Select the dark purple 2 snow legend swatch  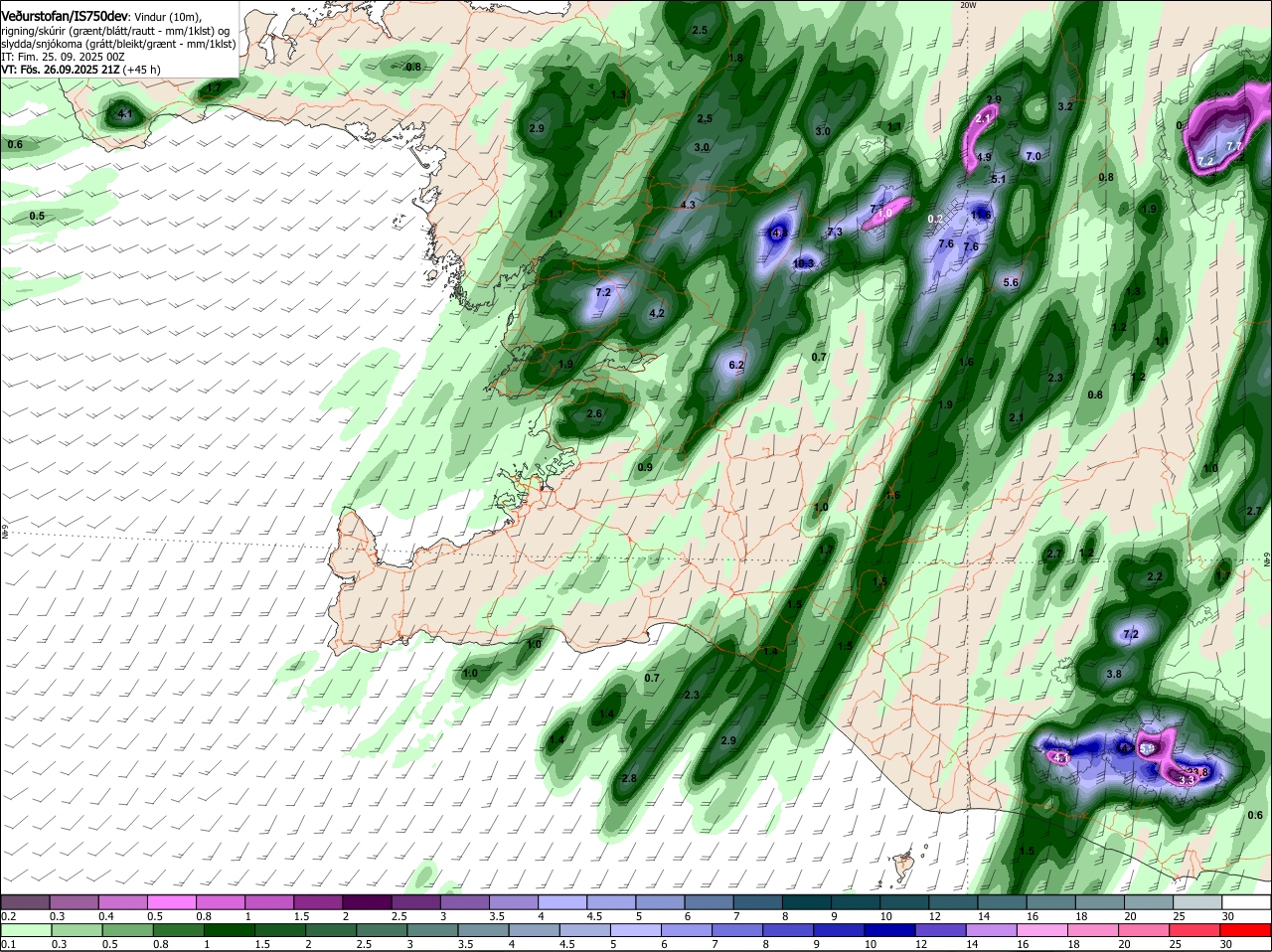pos(368,901)
